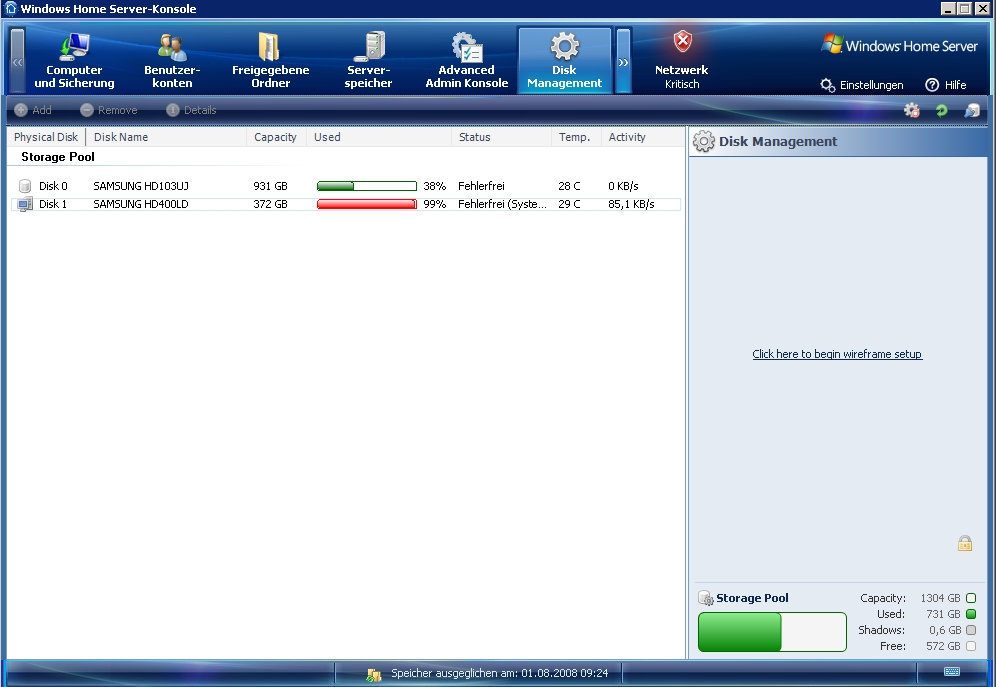996x687 pixels.
Task: Select the Disk Management tab
Action: 565,60
